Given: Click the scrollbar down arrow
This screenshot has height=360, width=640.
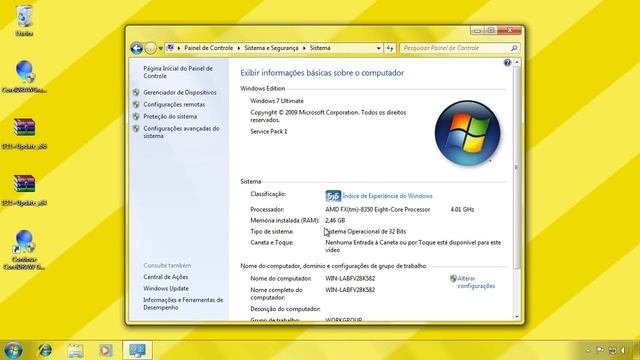Looking at the screenshot, I should [517, 317].
